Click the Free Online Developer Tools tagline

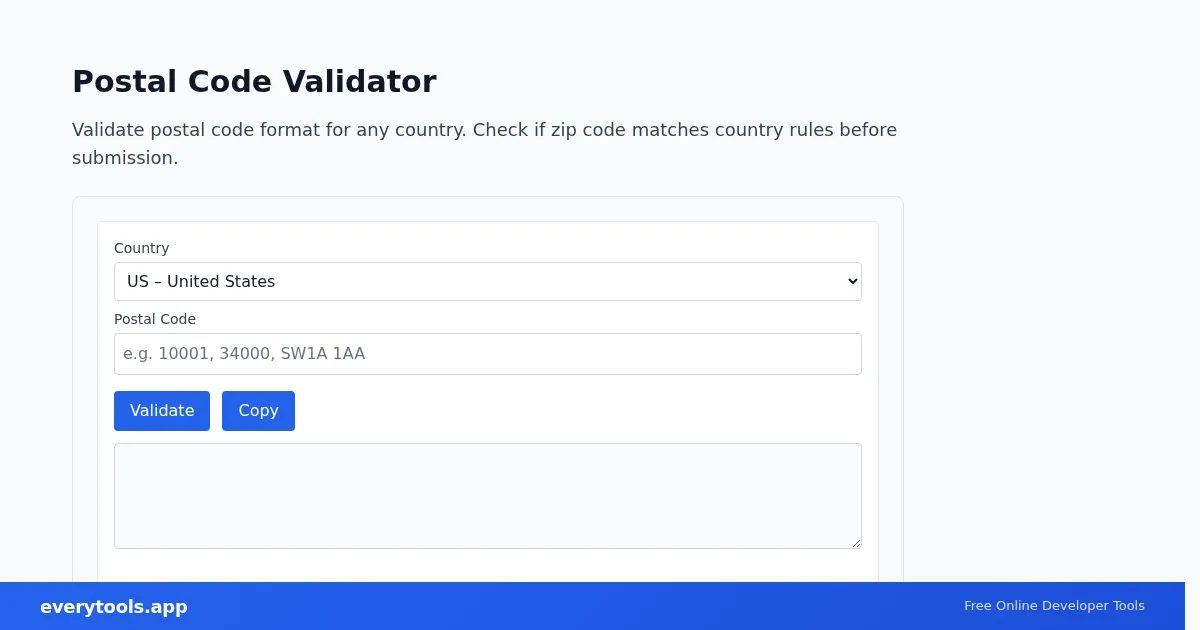(1054, 606)
